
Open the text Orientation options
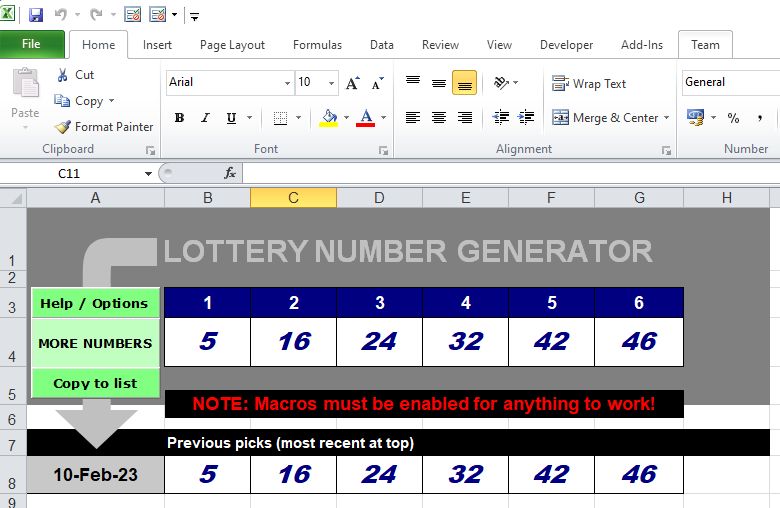pyautogui.click(x=505, y=83)
